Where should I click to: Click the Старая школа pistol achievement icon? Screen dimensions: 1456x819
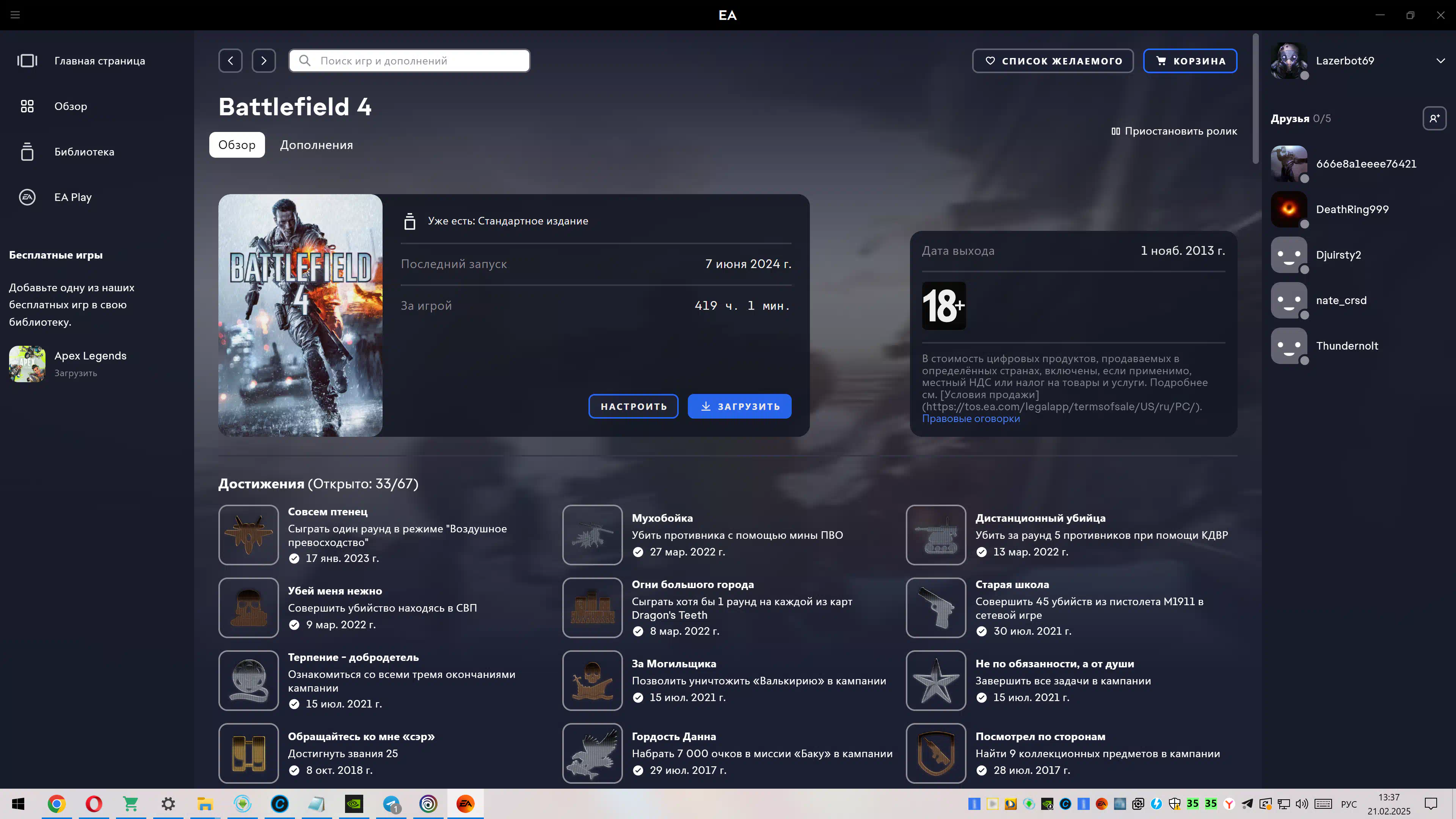[936, 607]
